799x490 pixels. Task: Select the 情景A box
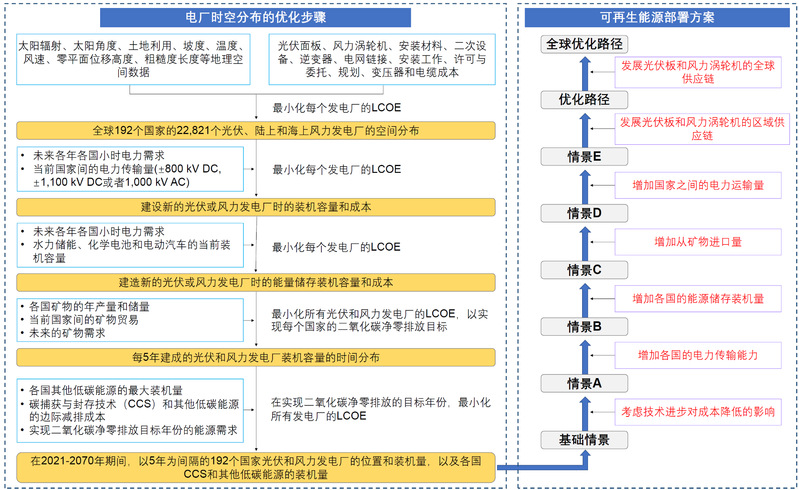tap(583, 383)
